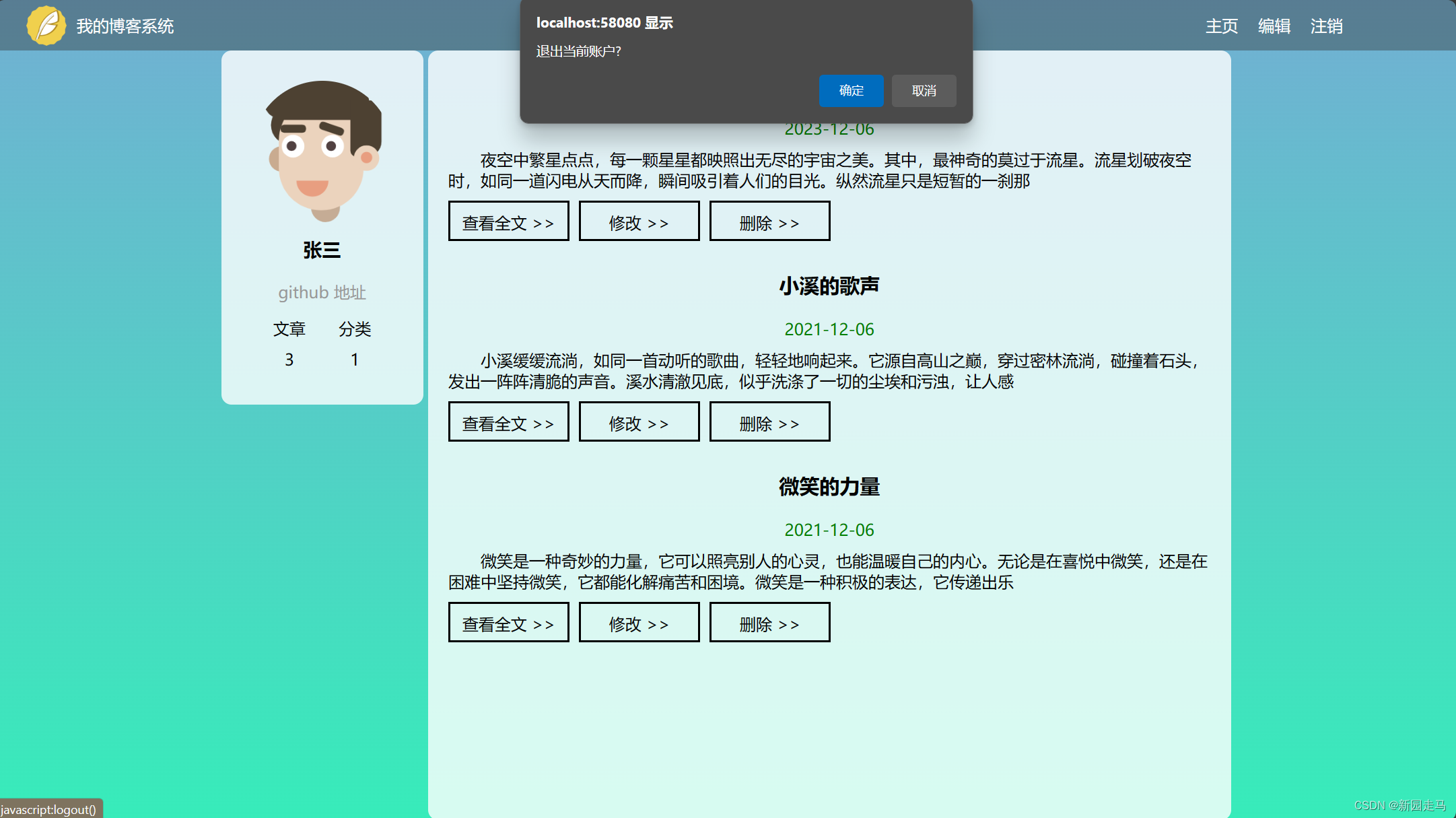Image resolution: width=1456 pixels, height=818 pixels.
Task: View full text of 小溪的歌声
Action: pos(508,422)
